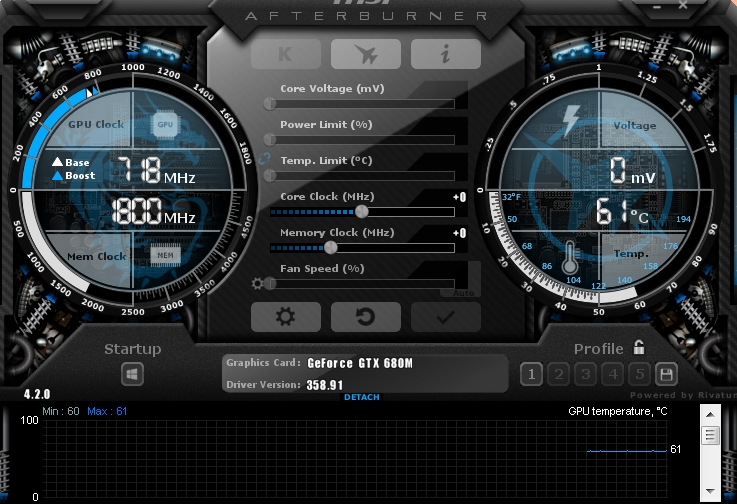Toggle the profile lock padlock icon

pyautogui.click(x=639, y=347)
